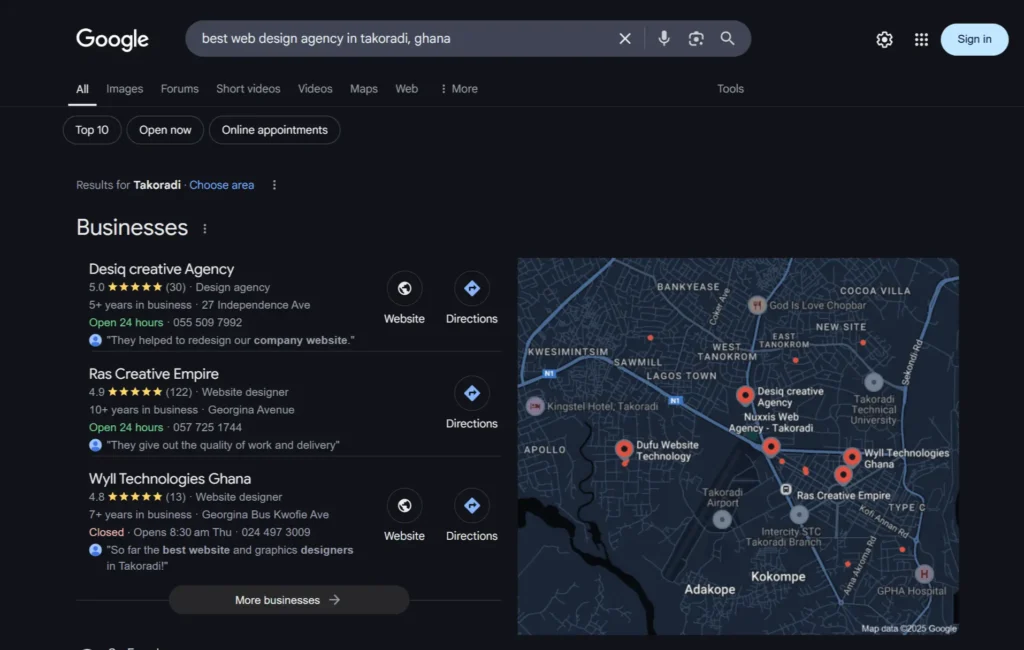The height and width of the screenshot is (650, 1024).
Task: Click Desiq creative Agency map pin
Action: [745, 395]
